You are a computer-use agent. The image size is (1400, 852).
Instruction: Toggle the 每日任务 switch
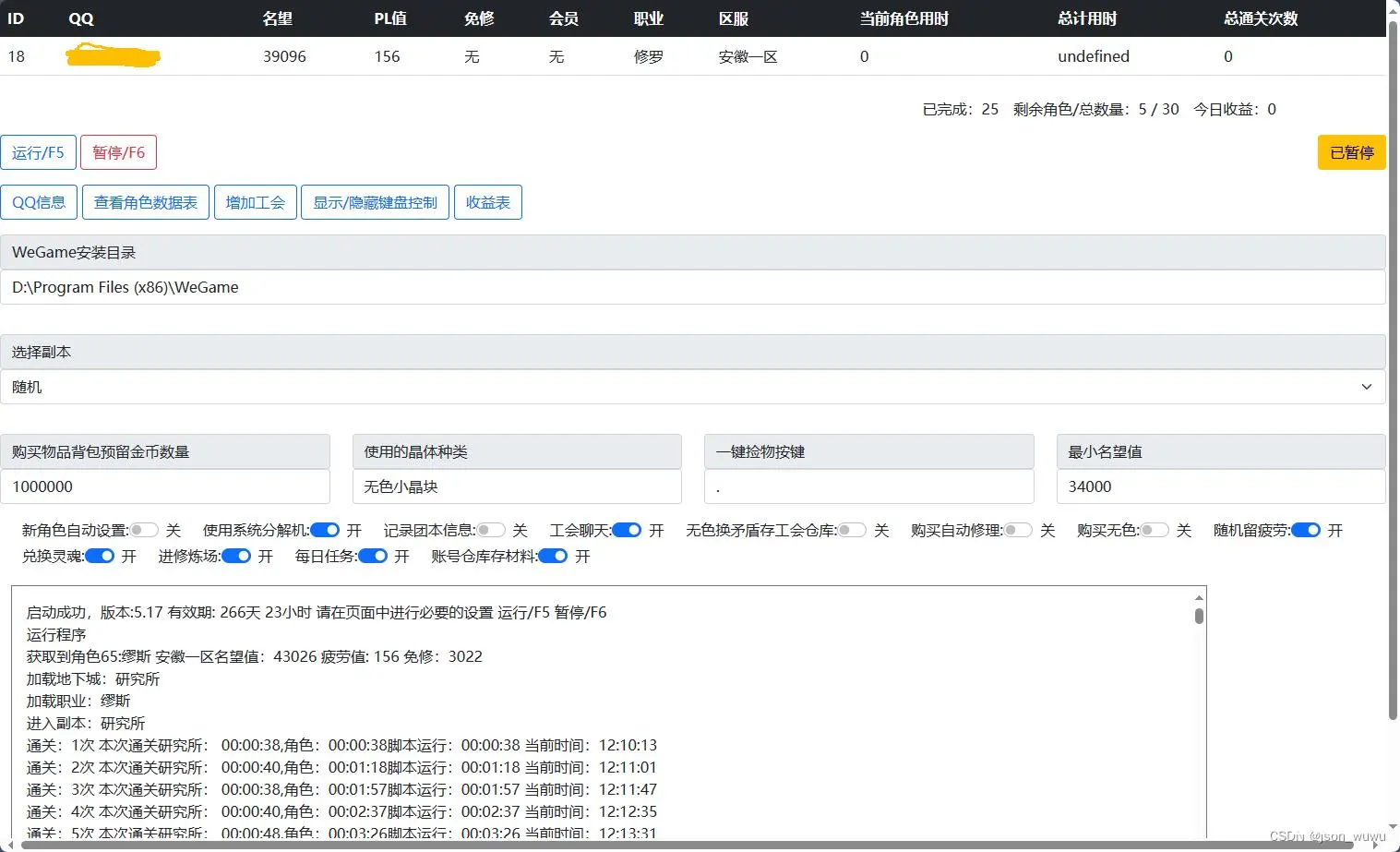click(373, 556)
